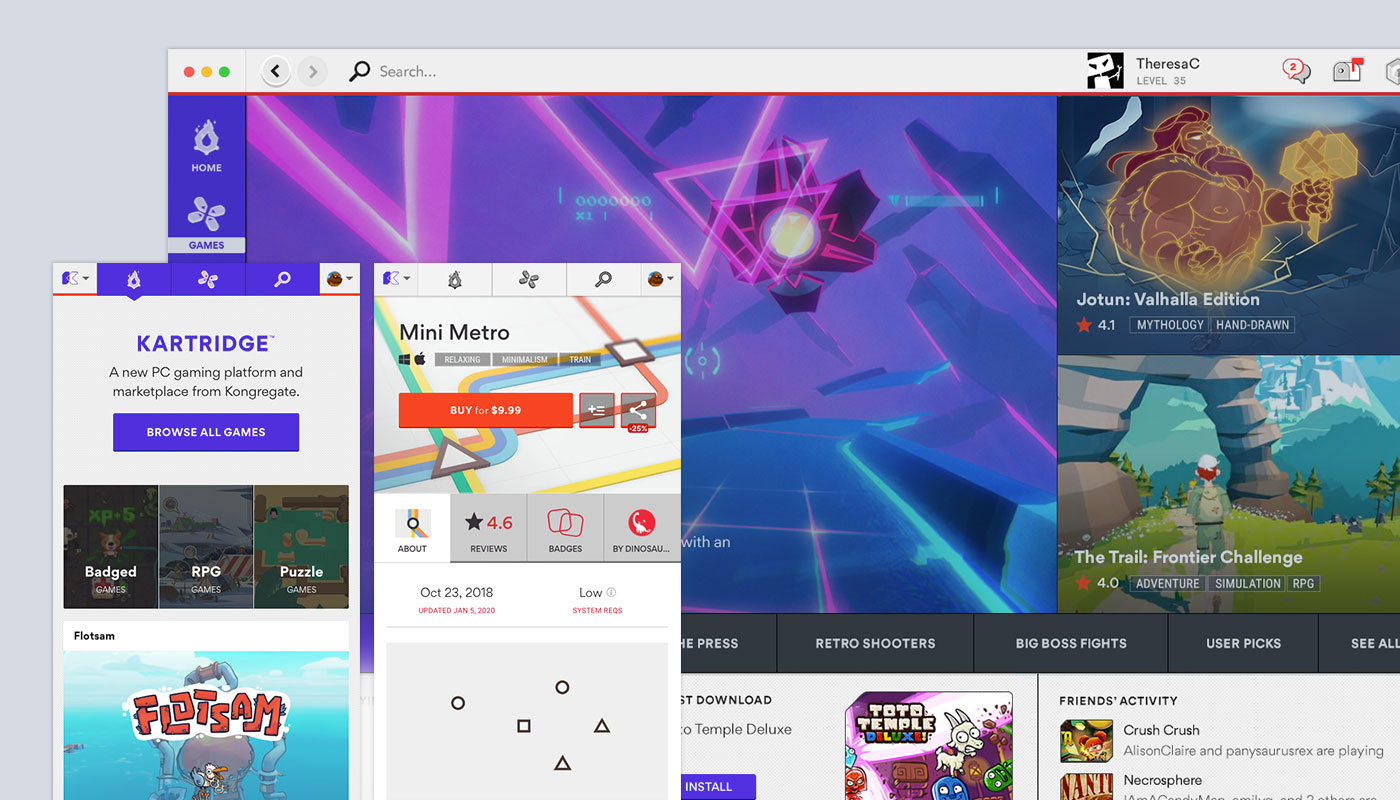1400x800 pixels.
Task: Open RPG games category tile
Action: (206, 547)
